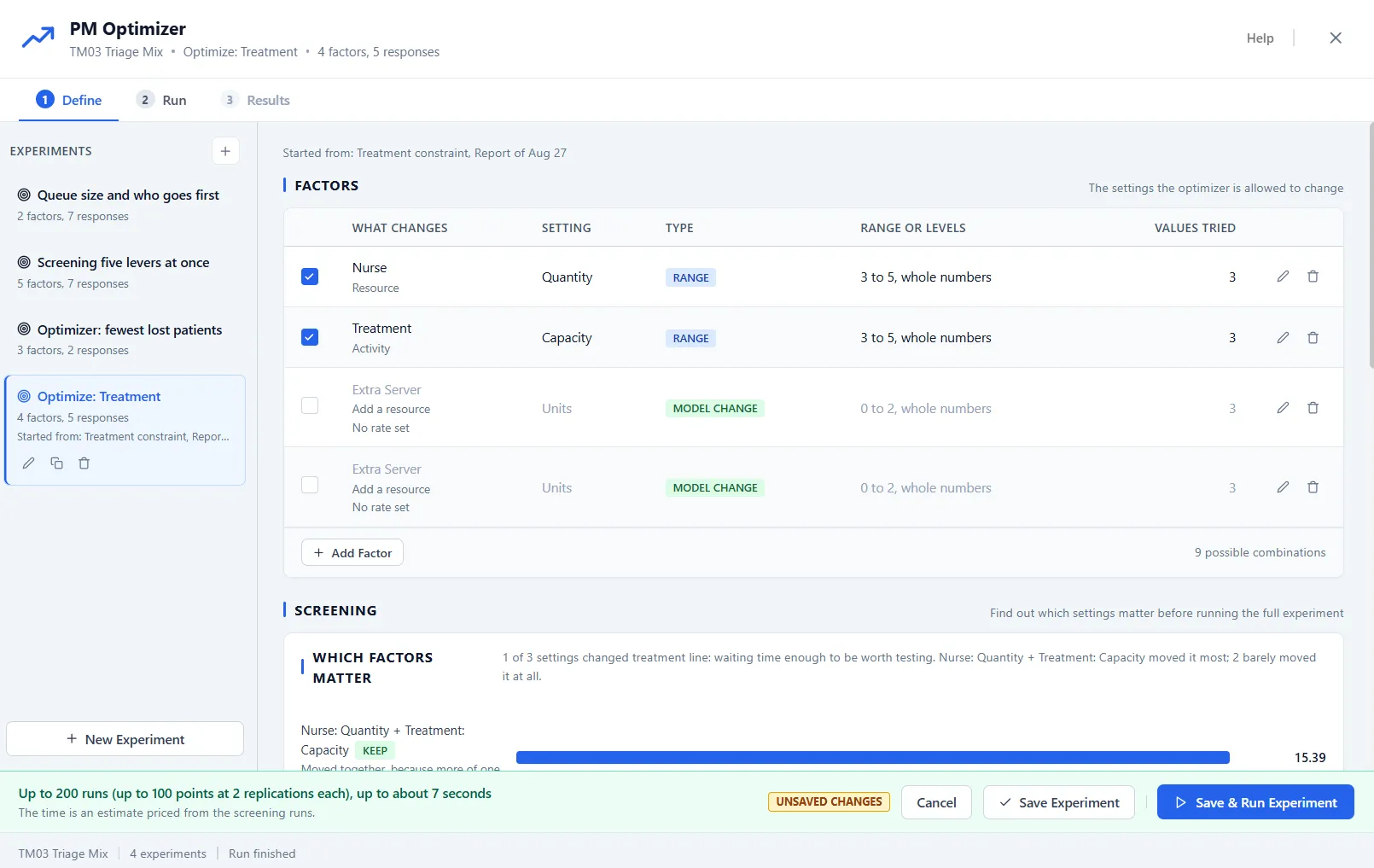The width and height of the screenshot is (1374, 868).
Task: Click the RANGE OR LEVELS column header
Action: tap(913, 228)
